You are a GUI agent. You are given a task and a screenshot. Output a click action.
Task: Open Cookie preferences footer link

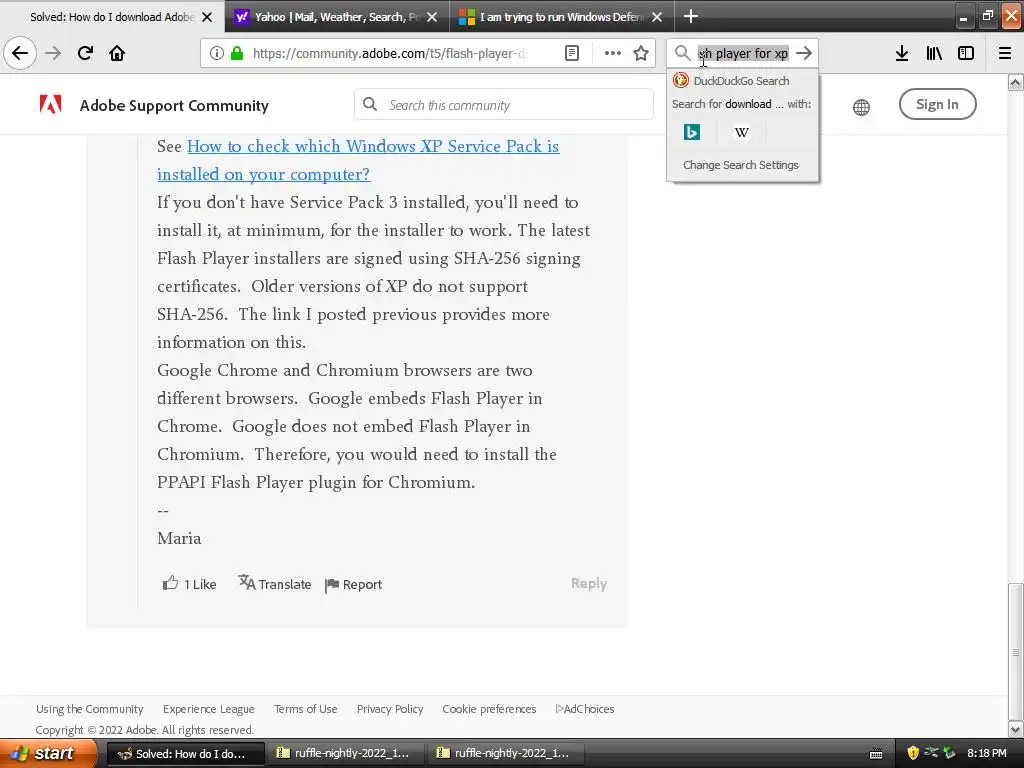pos(489,709)
